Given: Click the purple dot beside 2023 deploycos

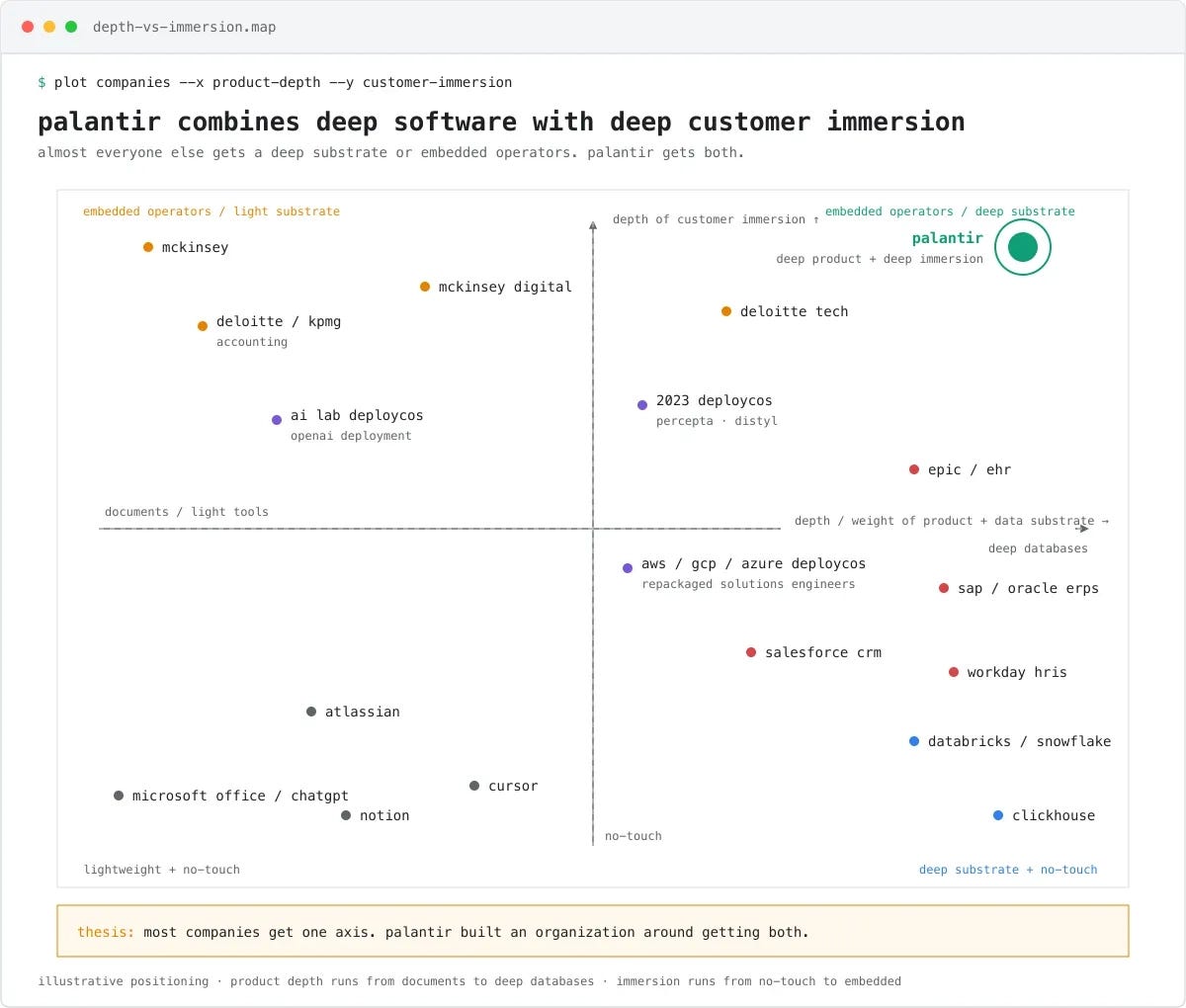Looking at the screenshot, I should [x=642, y=405].
